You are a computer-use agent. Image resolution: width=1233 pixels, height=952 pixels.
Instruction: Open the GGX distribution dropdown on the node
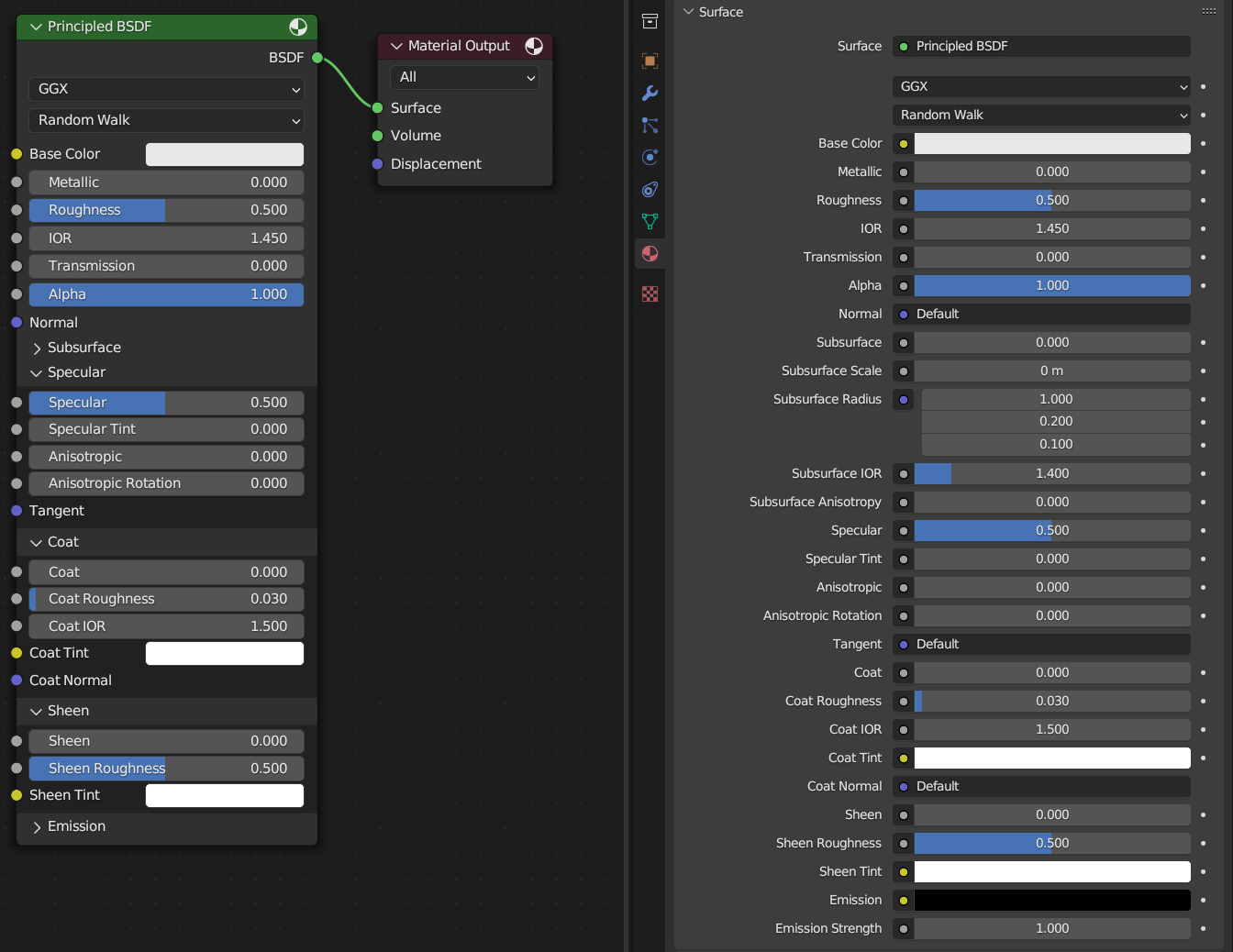click(166, 89)
